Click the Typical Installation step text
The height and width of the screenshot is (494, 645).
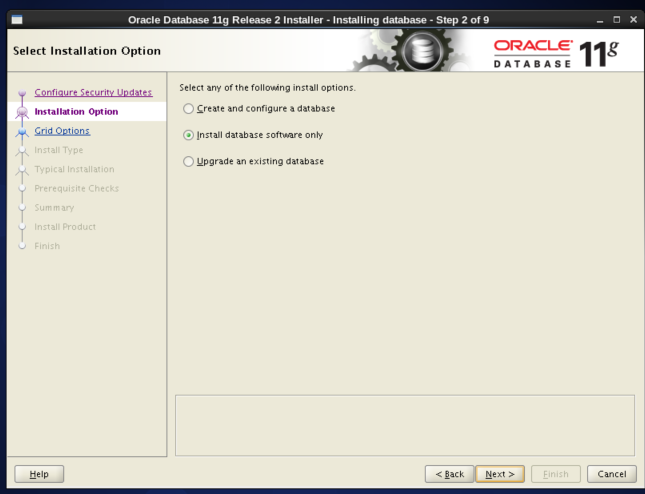[x=74, y=169]
